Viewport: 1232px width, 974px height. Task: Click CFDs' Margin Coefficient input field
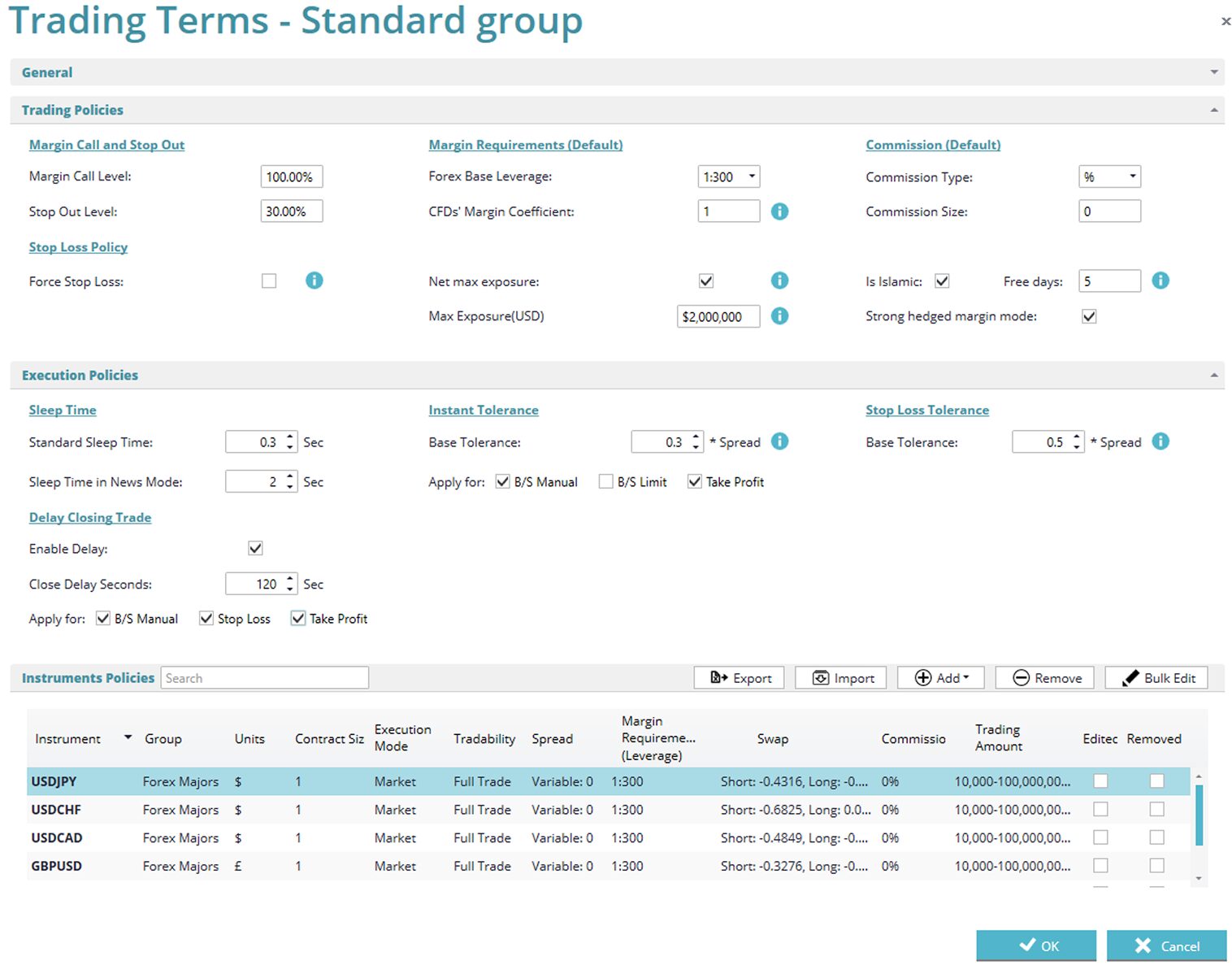[729, 211]
